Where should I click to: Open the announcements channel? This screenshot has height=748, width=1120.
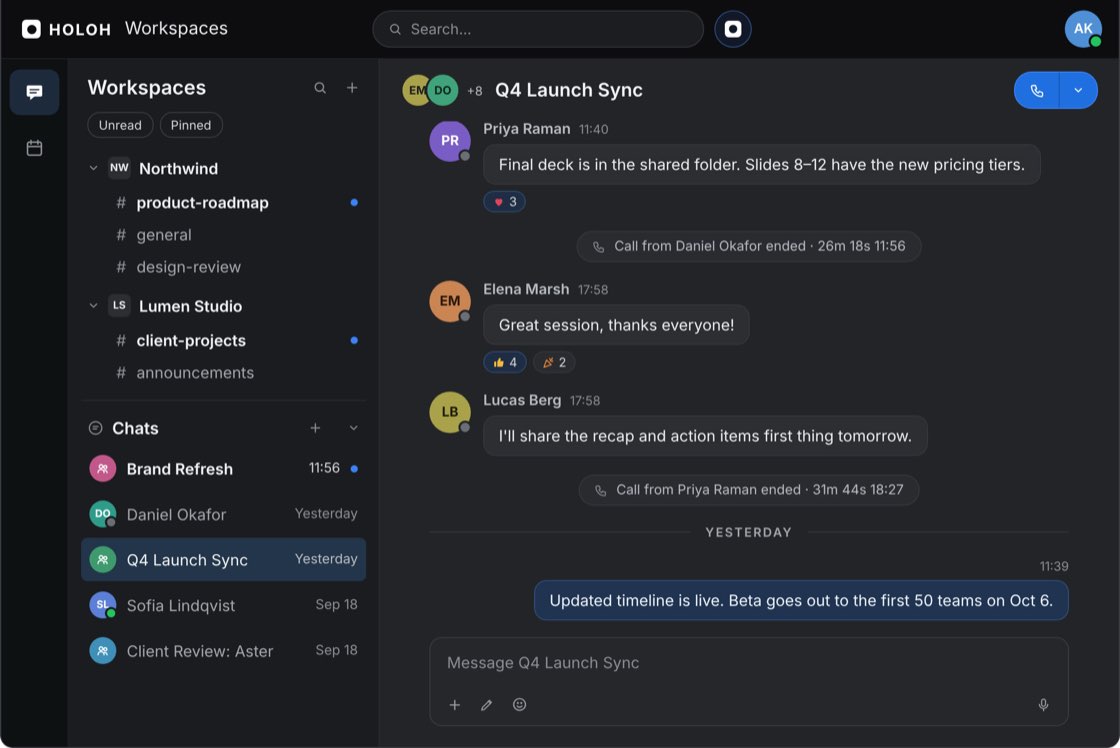224,373
